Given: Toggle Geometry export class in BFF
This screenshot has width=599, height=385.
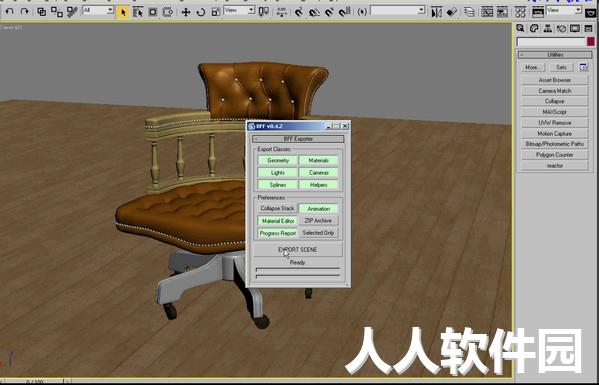Looking at the screenshot, I should coord(278,160).
